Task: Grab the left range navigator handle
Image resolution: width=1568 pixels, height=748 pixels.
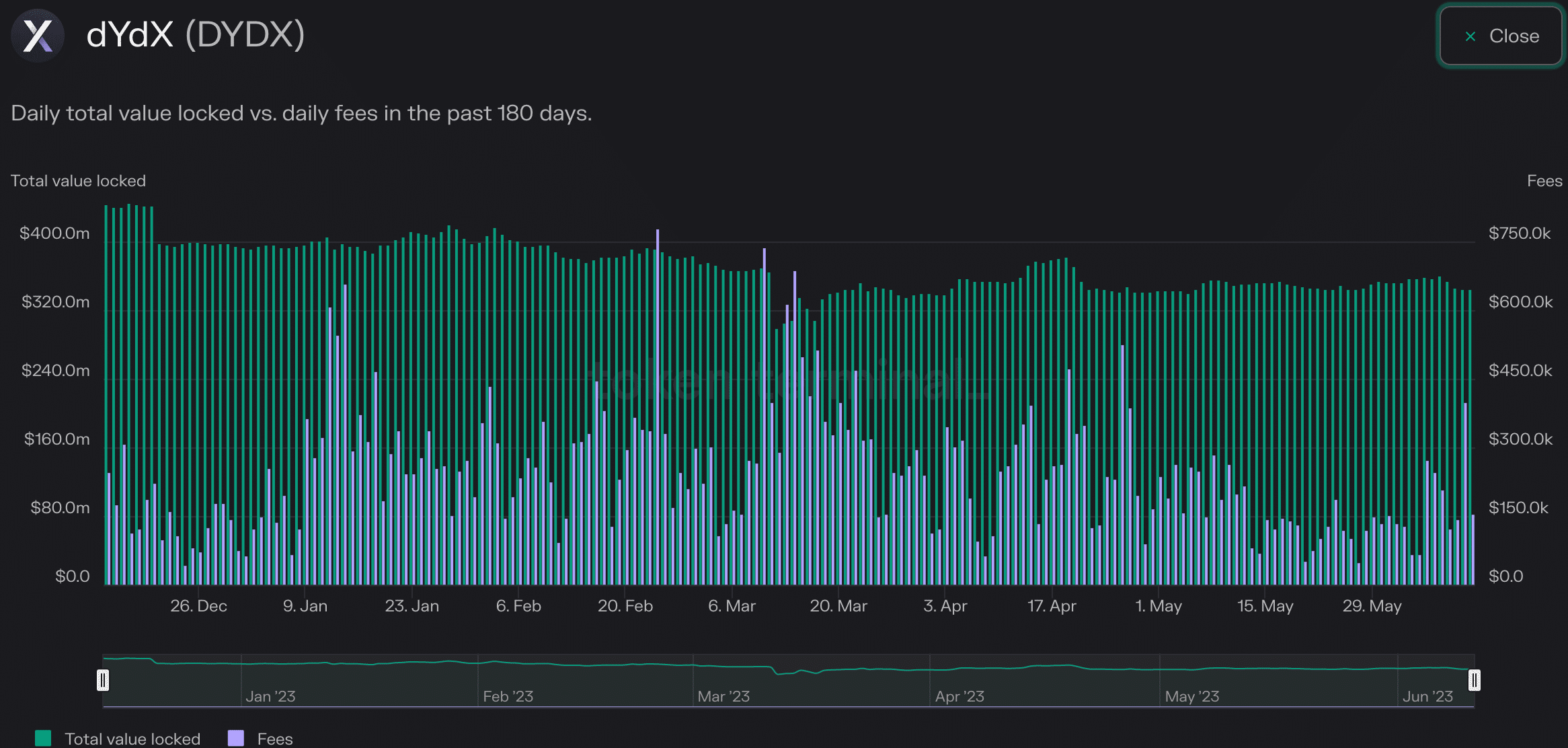Action: [x=103, y=680]
